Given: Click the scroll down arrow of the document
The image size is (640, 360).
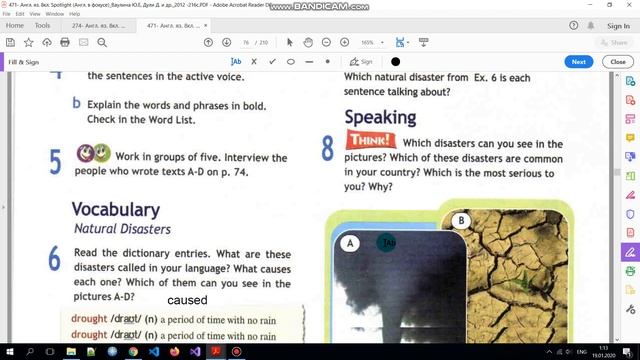Looking at the screenshot, I should (617, 339).
